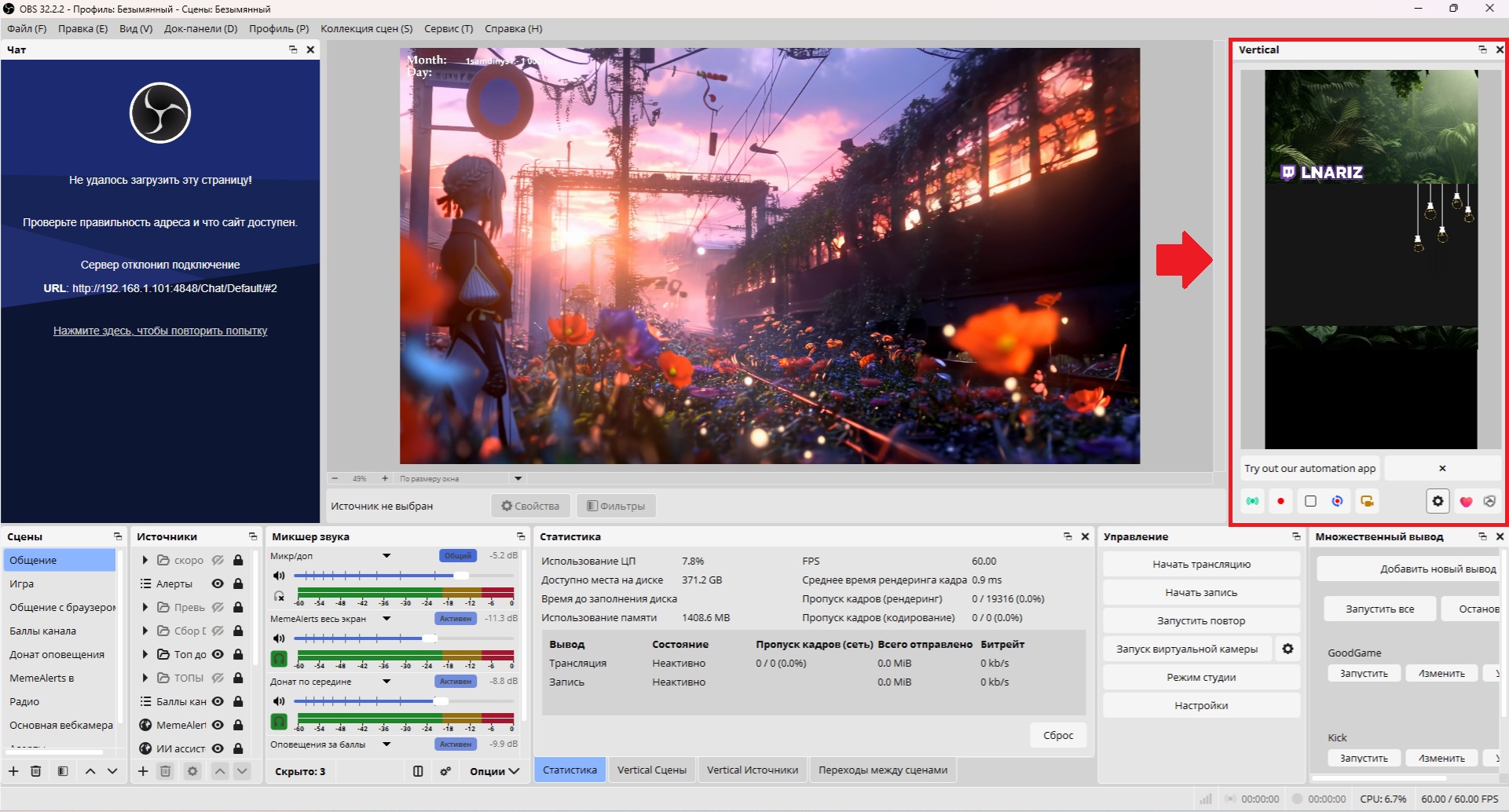Click the orange virtual camera icon in Vertical

(1367, 501)
